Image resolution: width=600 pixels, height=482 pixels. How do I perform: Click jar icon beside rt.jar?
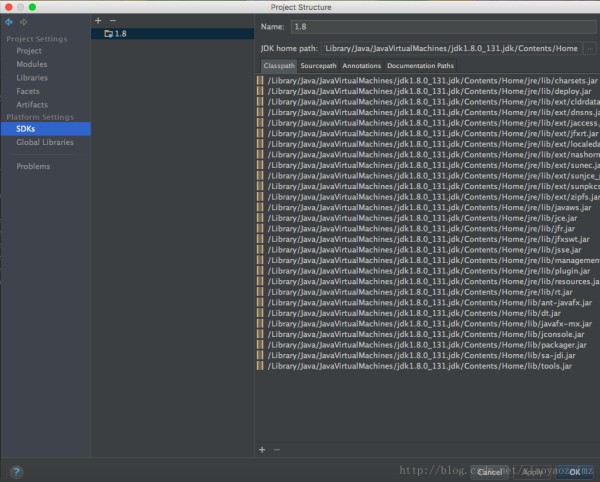tap(260, 292)
